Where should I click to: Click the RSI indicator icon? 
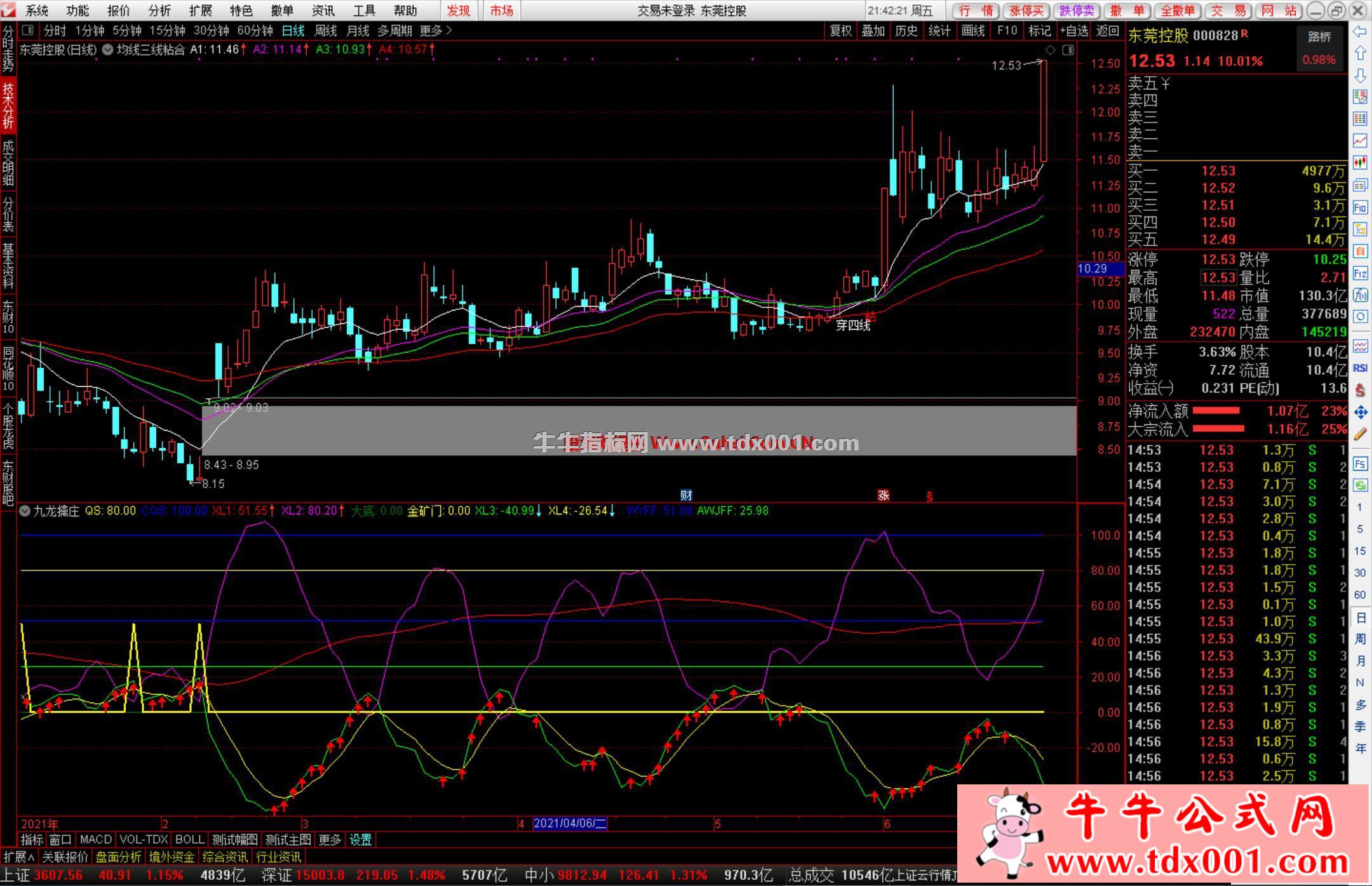[x=1360, y=368]
